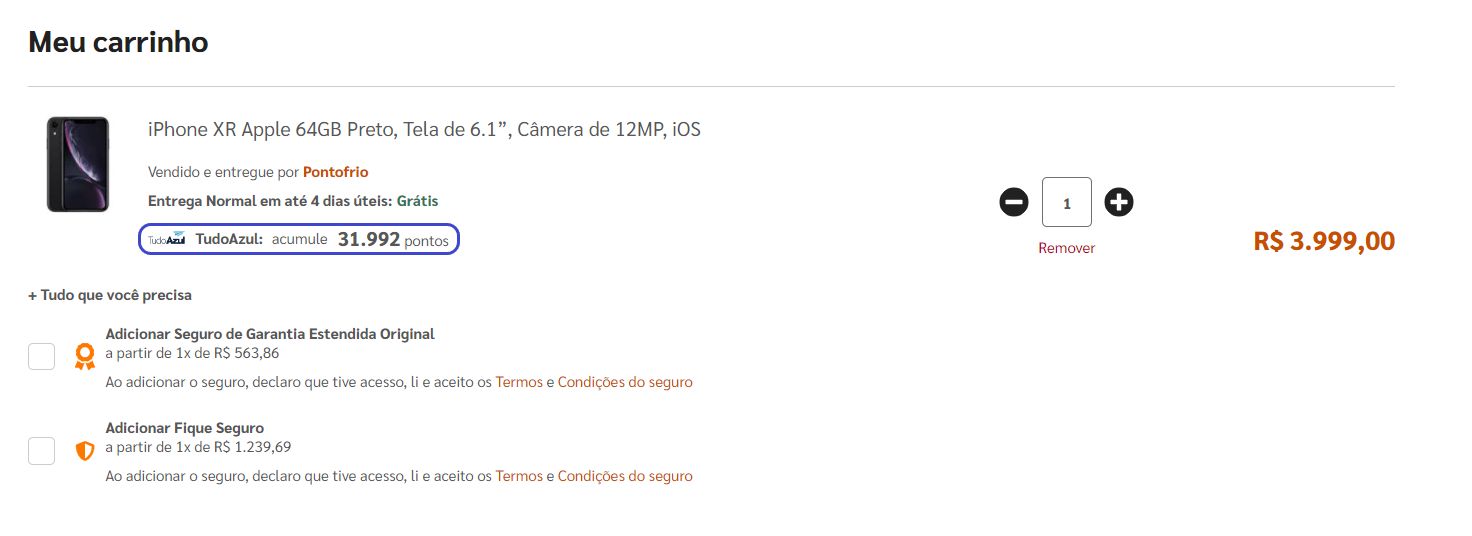
Task: Click the orange shield Fique Seguro icon
Action: (85, 451)
